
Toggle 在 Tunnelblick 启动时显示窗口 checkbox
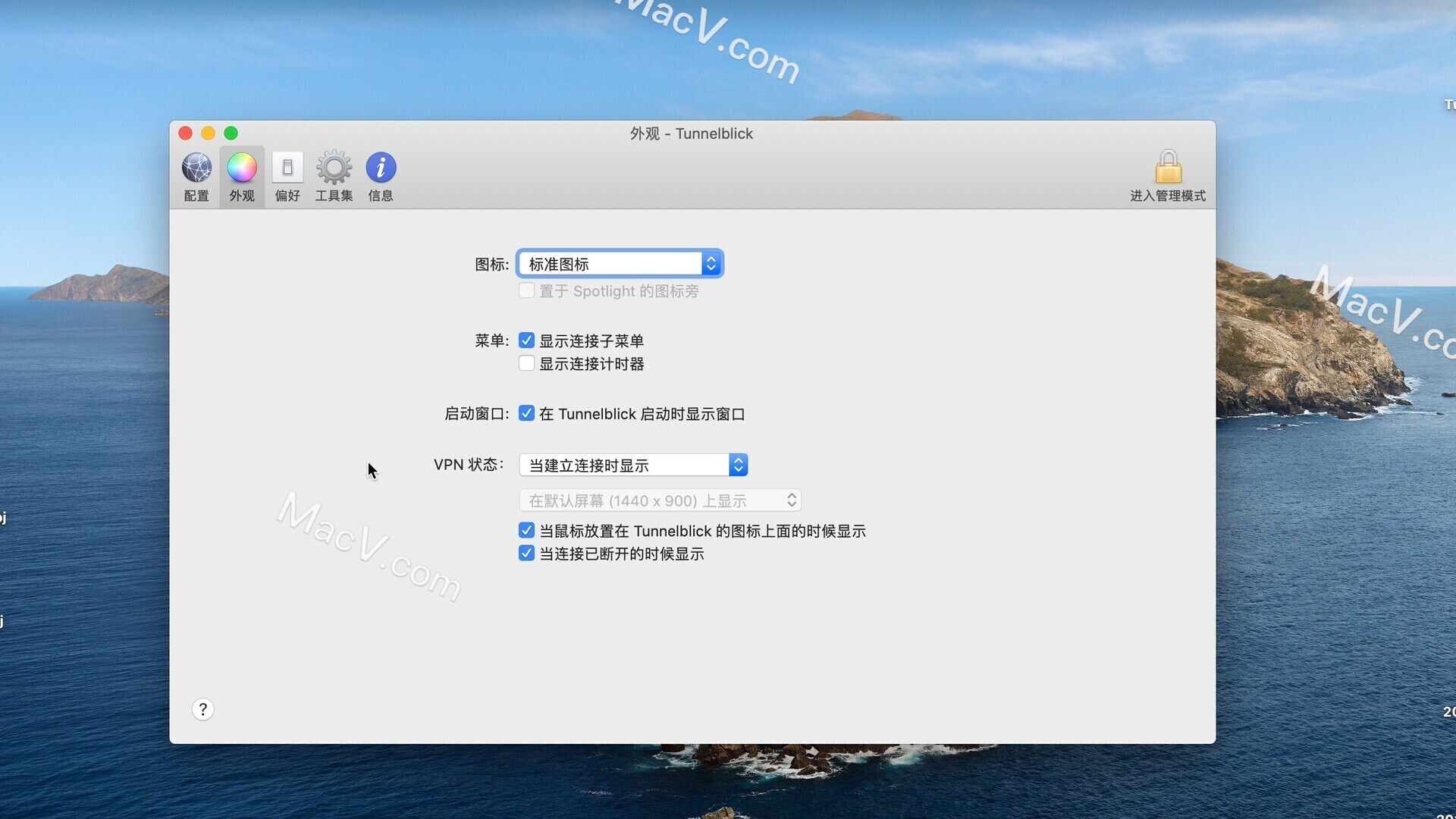pyautogui.click(x=526, y=413)
